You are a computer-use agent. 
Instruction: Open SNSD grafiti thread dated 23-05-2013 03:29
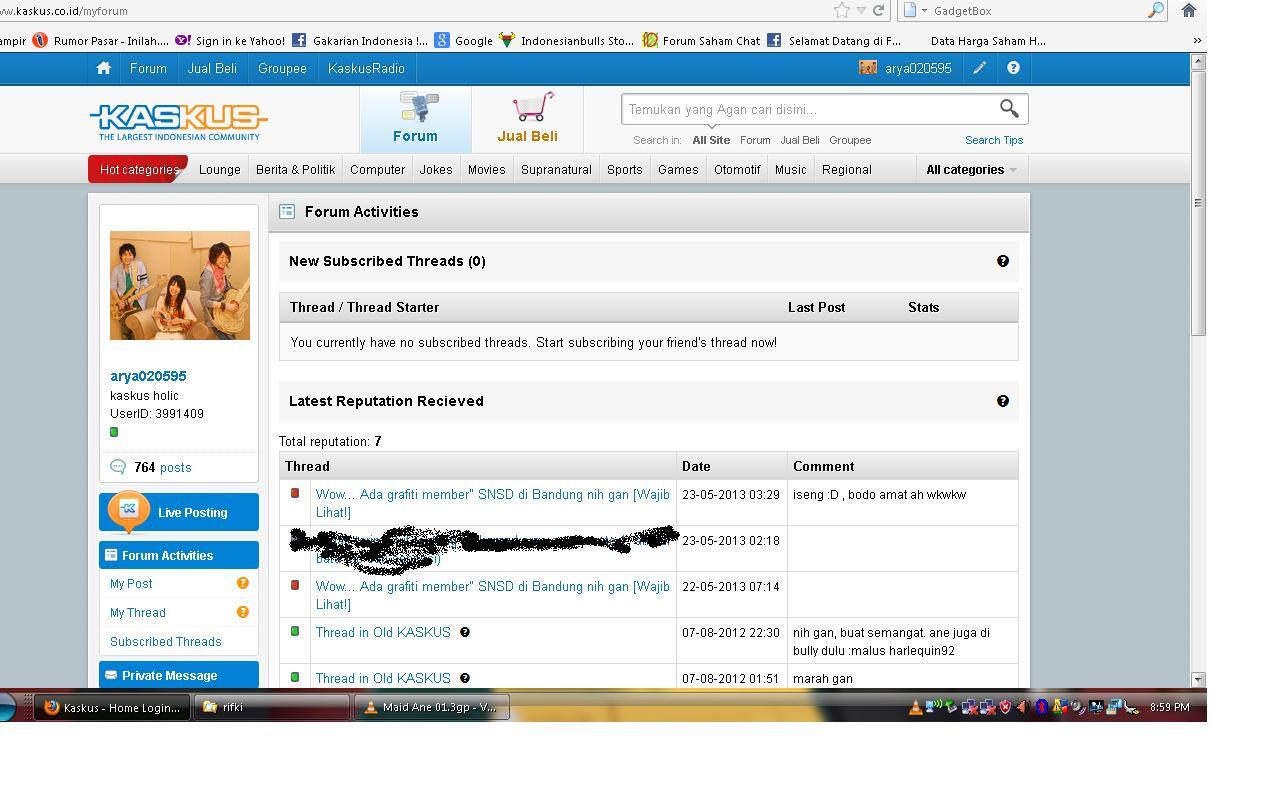pyautogui.click(x=493, y=503)
